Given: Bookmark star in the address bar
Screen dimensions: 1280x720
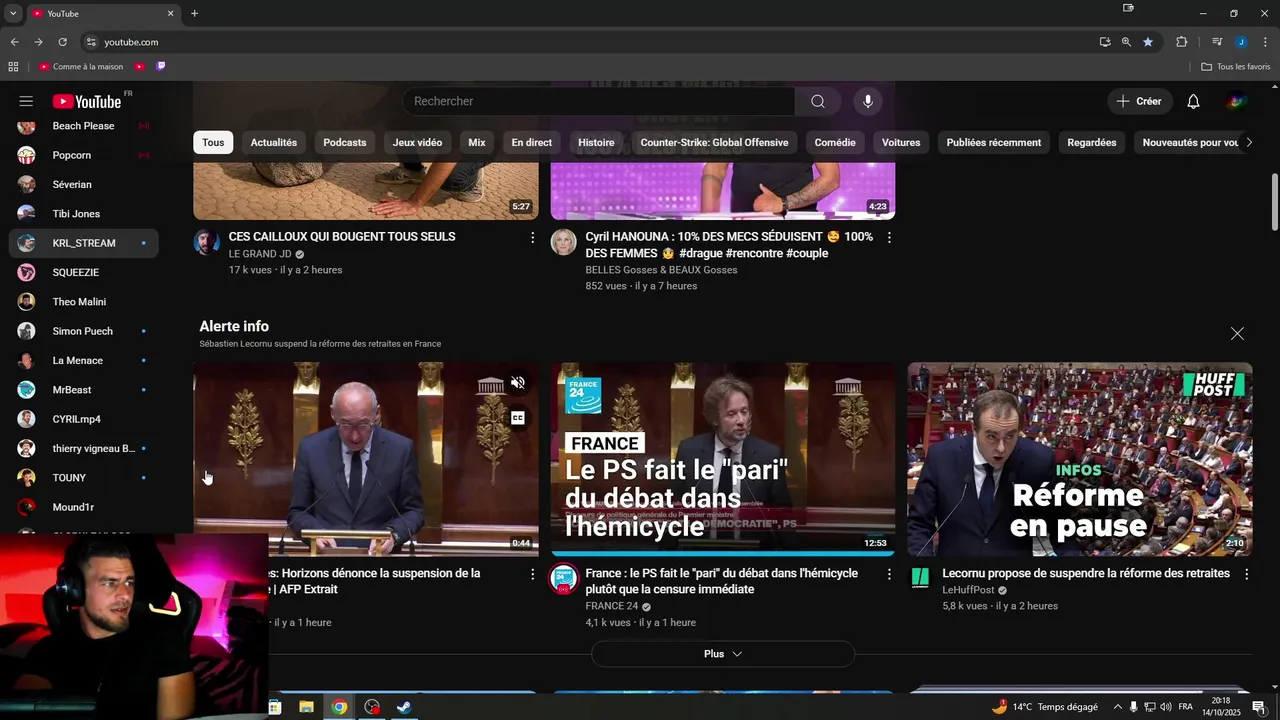Looking at the screenshot, I should 1148,42.
